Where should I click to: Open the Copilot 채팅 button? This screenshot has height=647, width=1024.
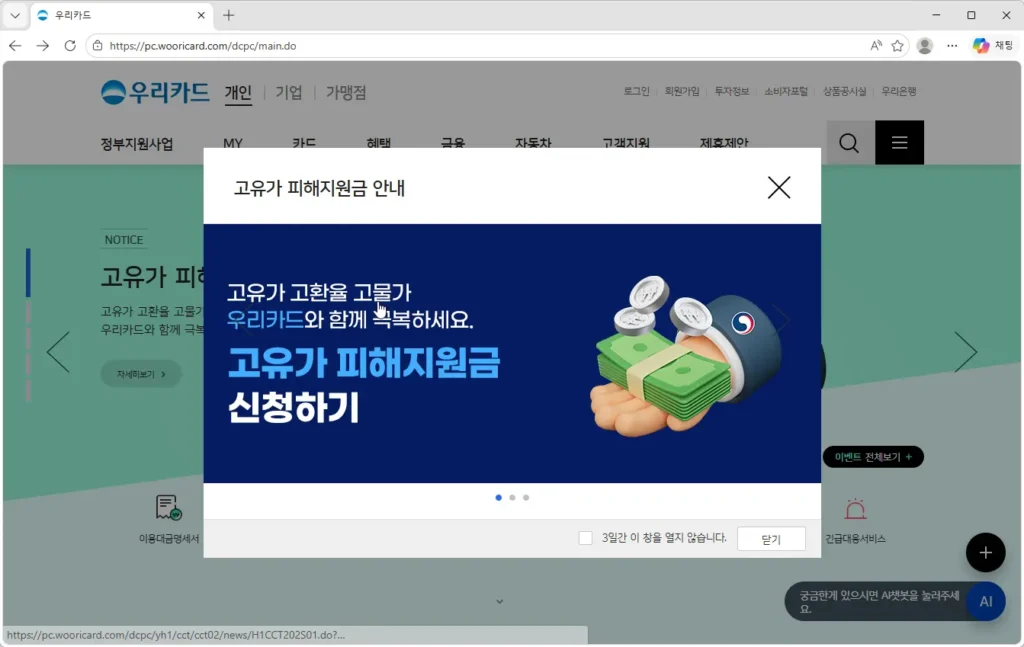(x=993, y=46)
